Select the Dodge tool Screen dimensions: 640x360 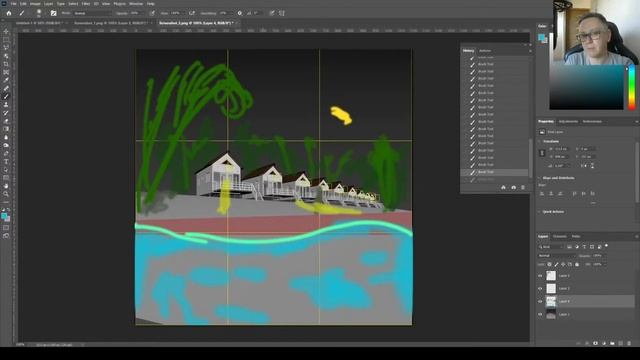pyautogui.click(x=6, y=145)
